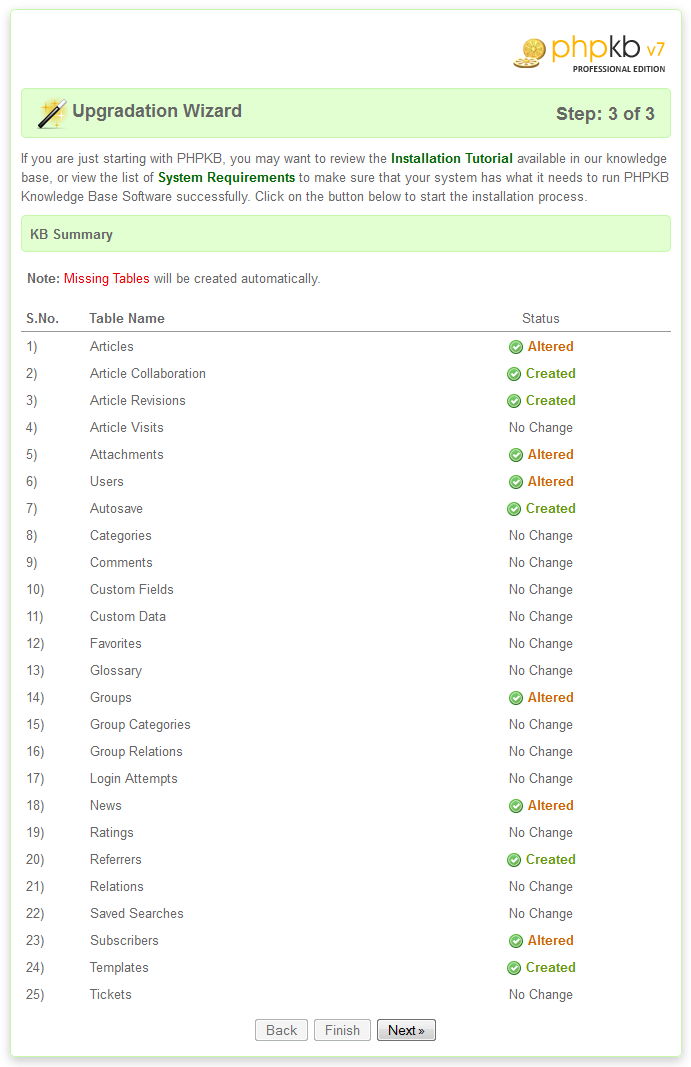Open the System Requirements link
The height and width of the screenshot is (1067, 691).
226,178
